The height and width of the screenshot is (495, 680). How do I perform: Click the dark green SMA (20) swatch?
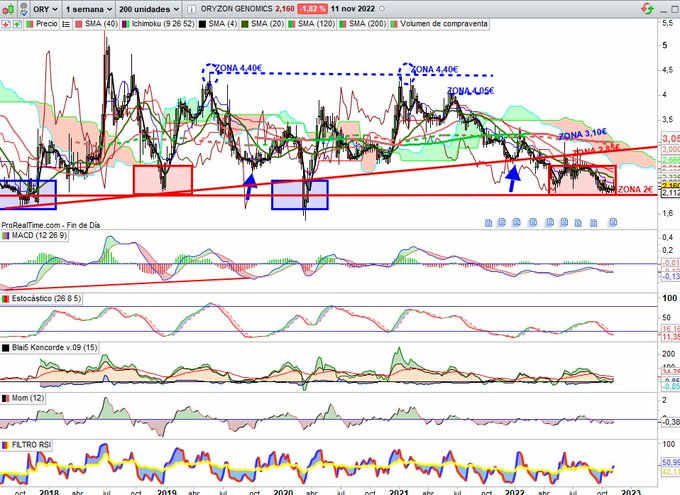click(245, 24)
